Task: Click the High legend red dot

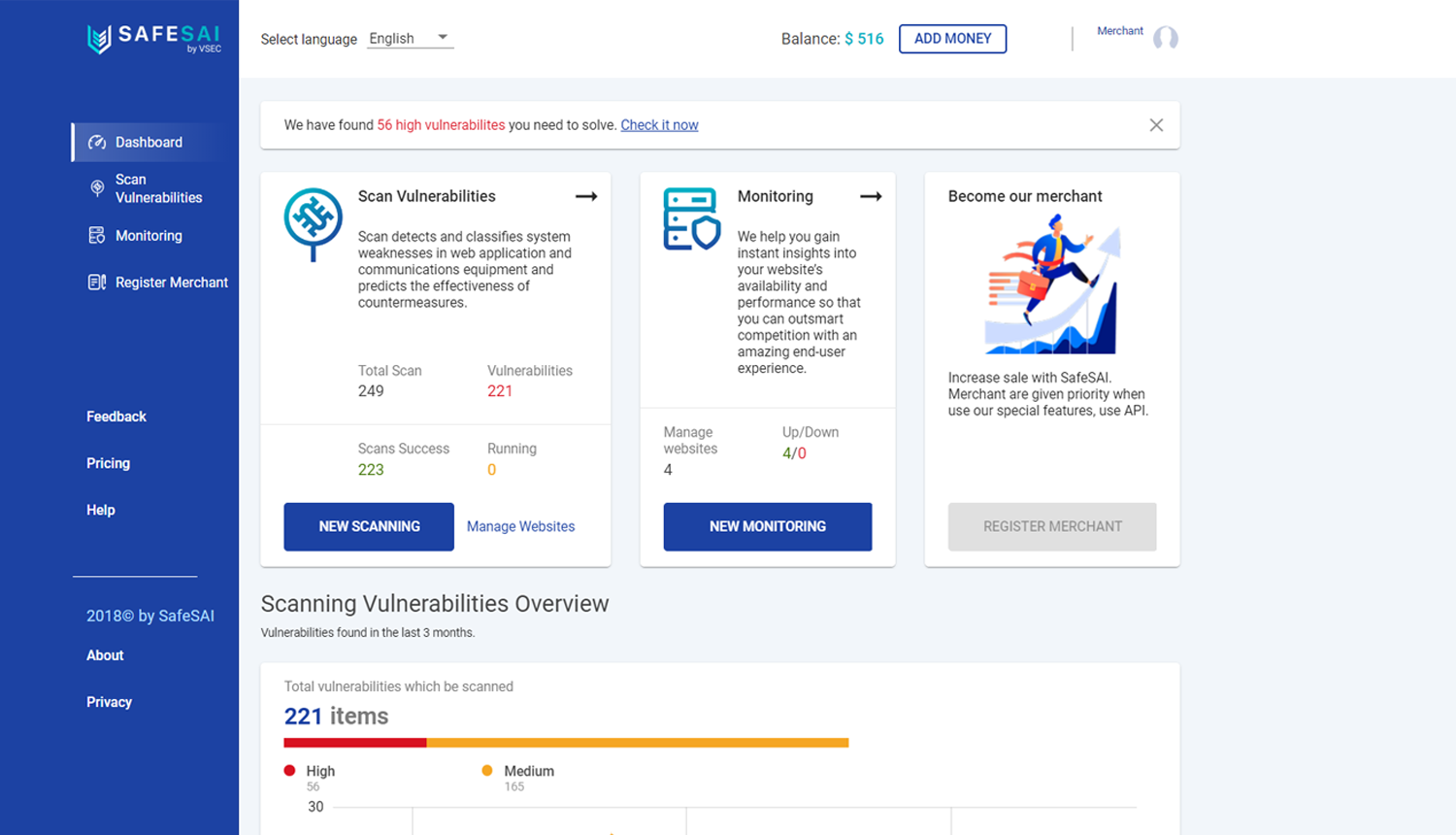Action: (x=289, y=770)
